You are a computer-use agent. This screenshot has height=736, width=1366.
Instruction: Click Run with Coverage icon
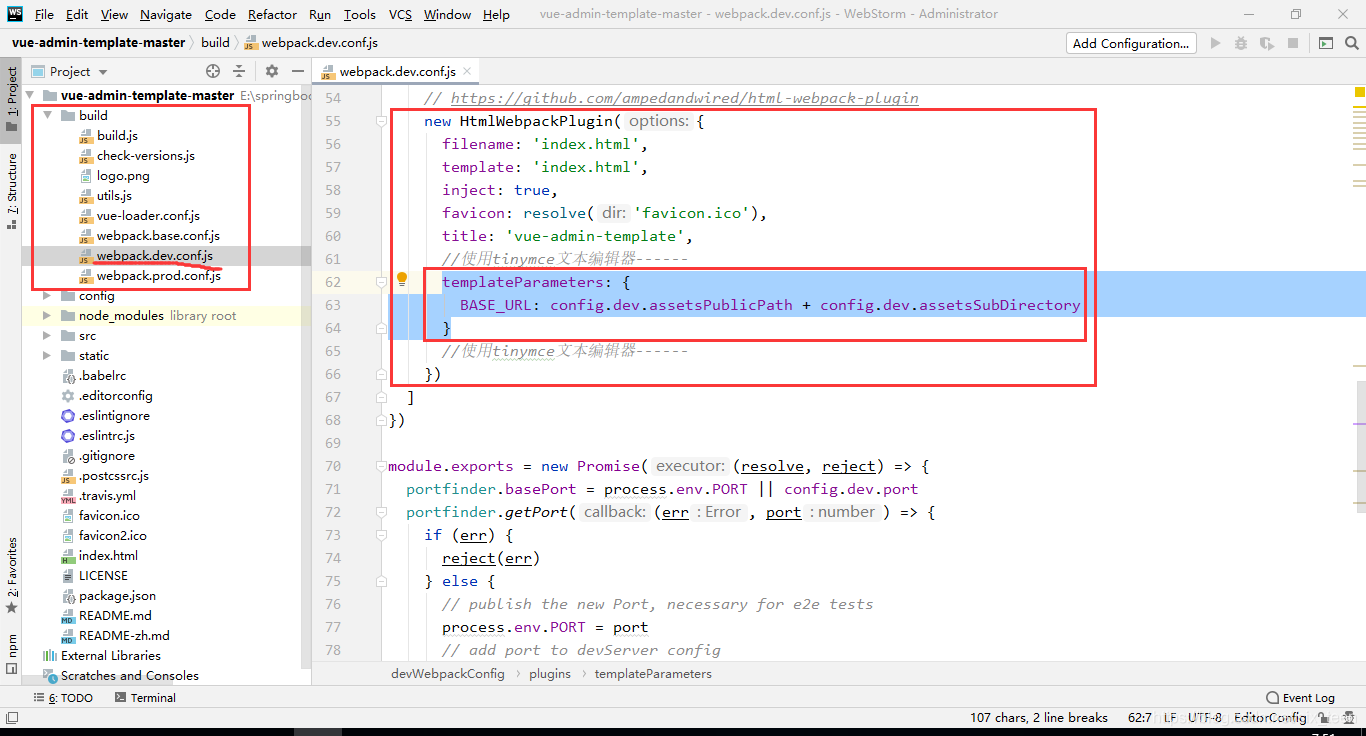pyautogui.click(x=1267, y=43)
